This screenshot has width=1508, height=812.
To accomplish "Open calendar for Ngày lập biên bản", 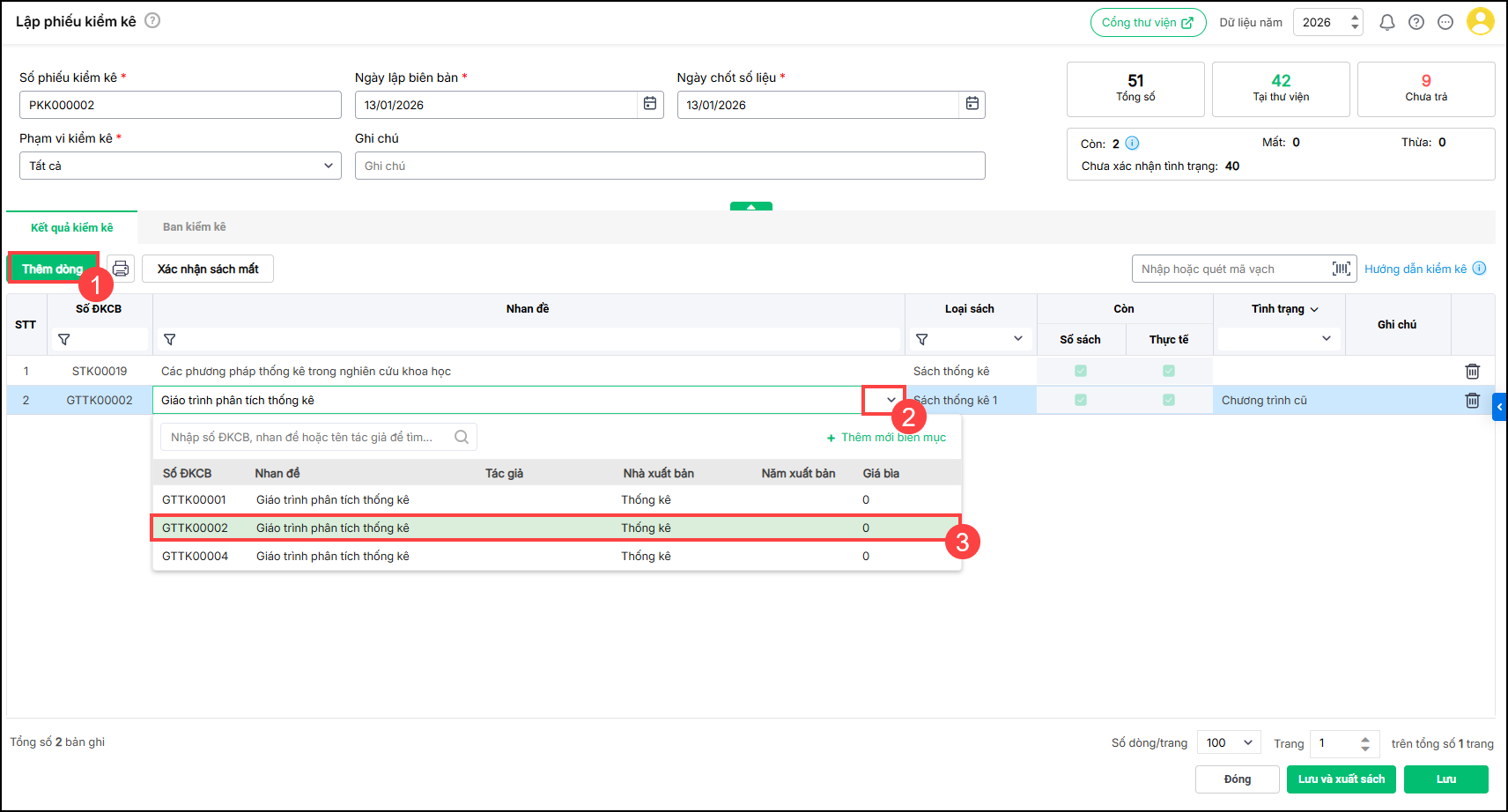I will tap(650, 104).
